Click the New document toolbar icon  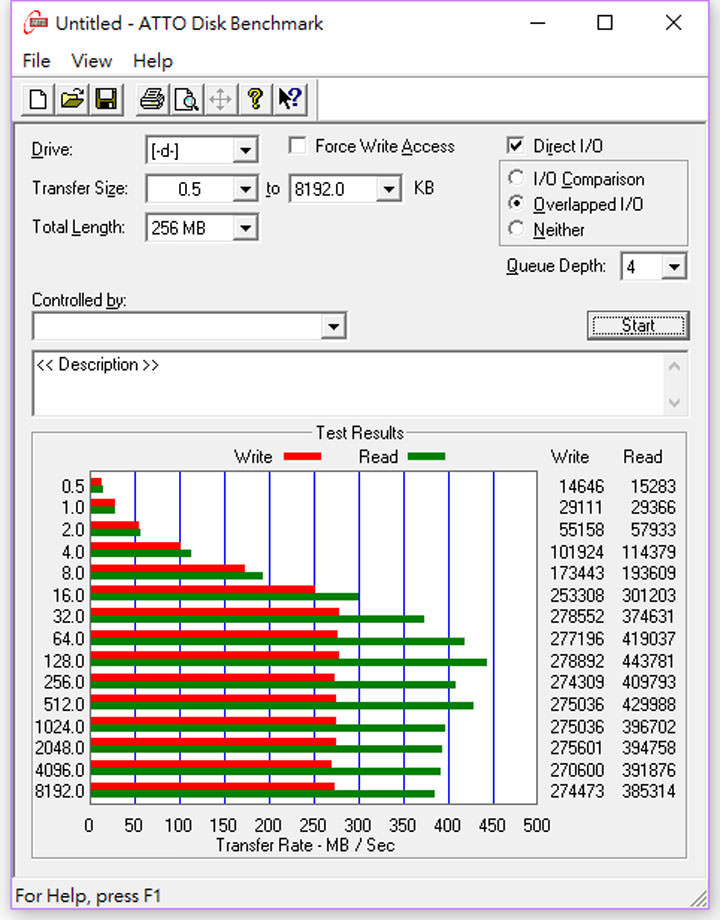coord(38,99)
